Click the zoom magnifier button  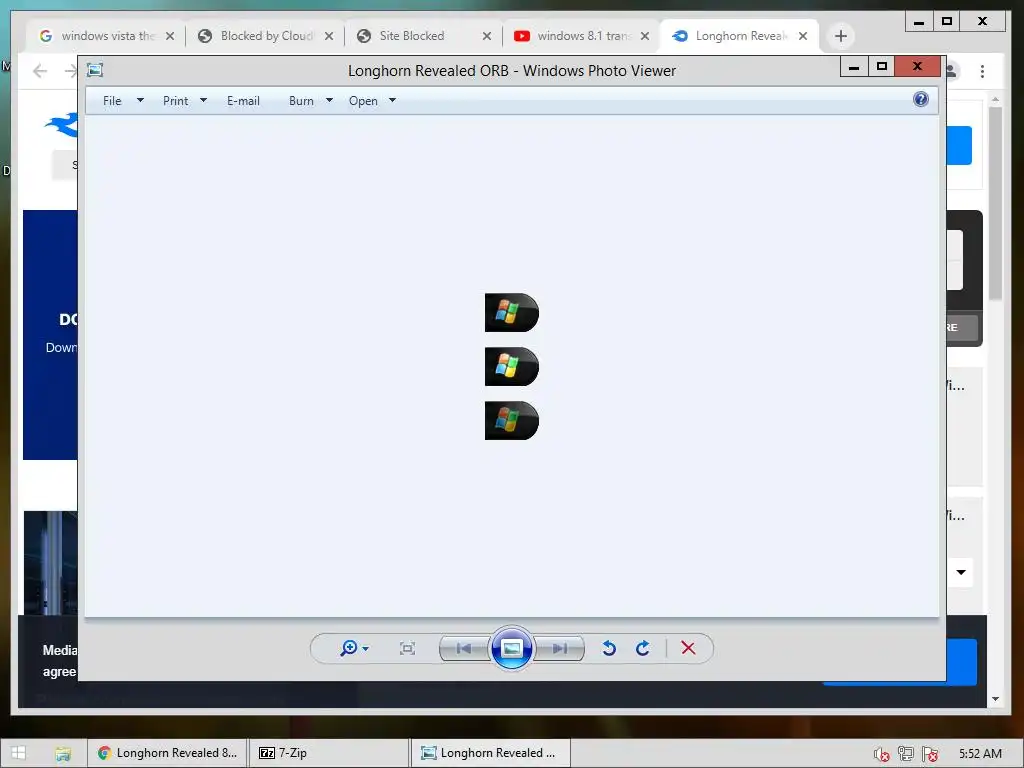point(349,648)
